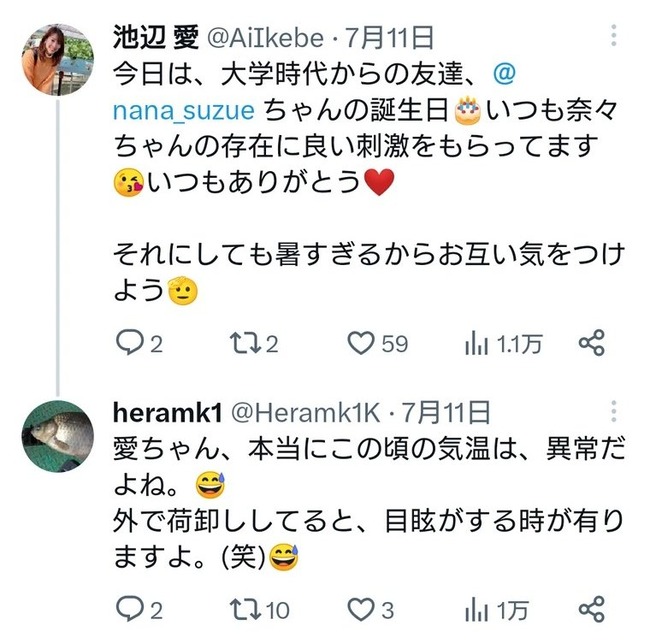
Task: Open heramk1's fish avatar
Action: click(x=58, y=436)
